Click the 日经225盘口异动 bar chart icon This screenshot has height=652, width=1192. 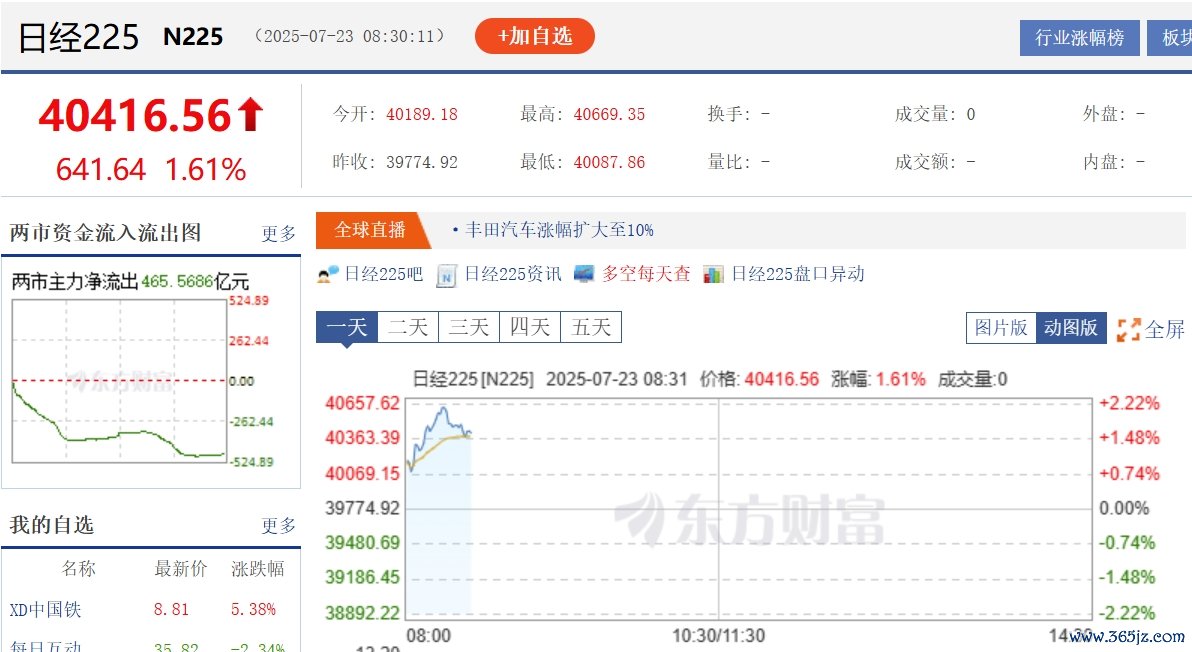[713, 274]
